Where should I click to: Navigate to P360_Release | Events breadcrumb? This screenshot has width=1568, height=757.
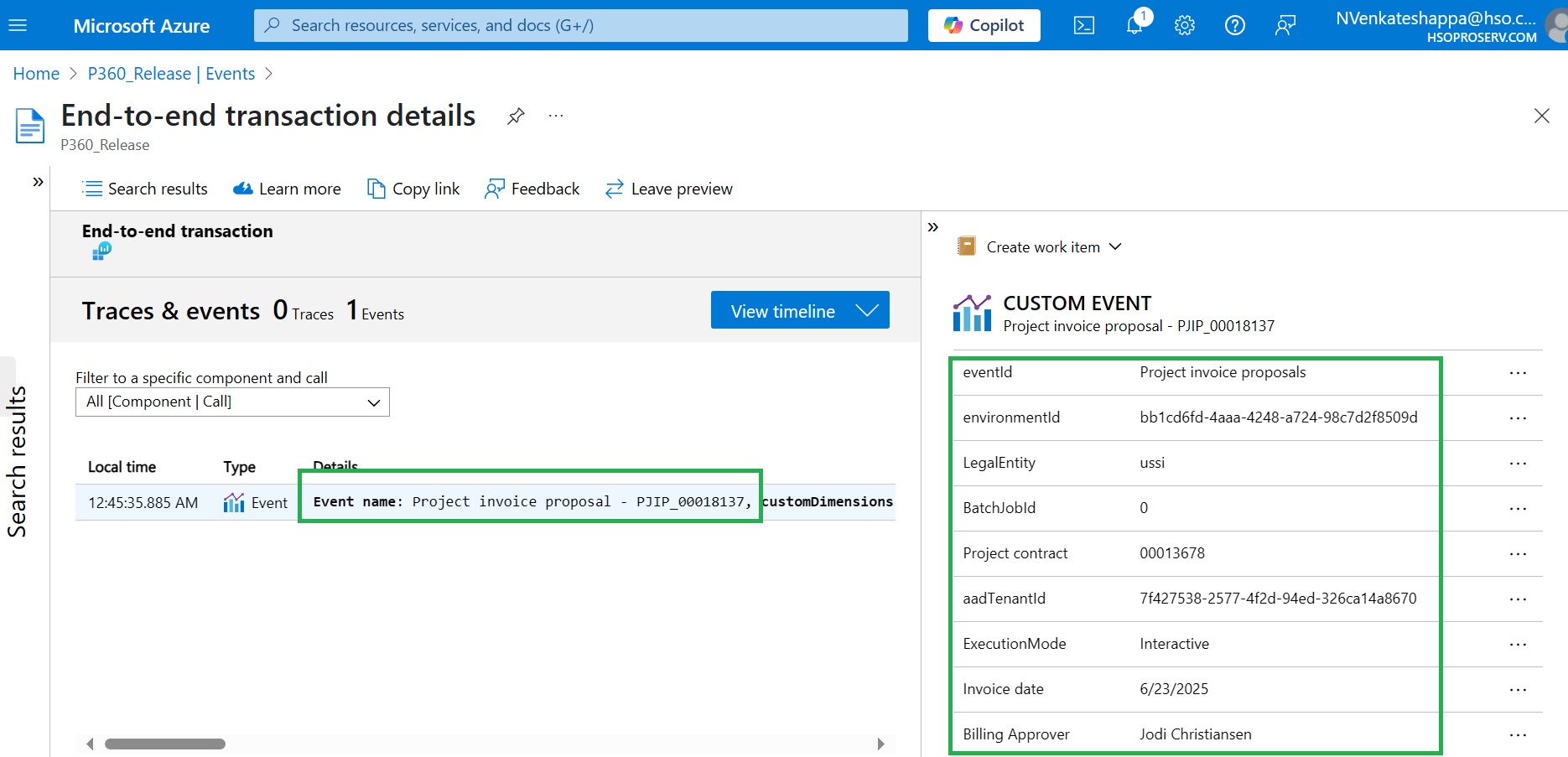171,74
